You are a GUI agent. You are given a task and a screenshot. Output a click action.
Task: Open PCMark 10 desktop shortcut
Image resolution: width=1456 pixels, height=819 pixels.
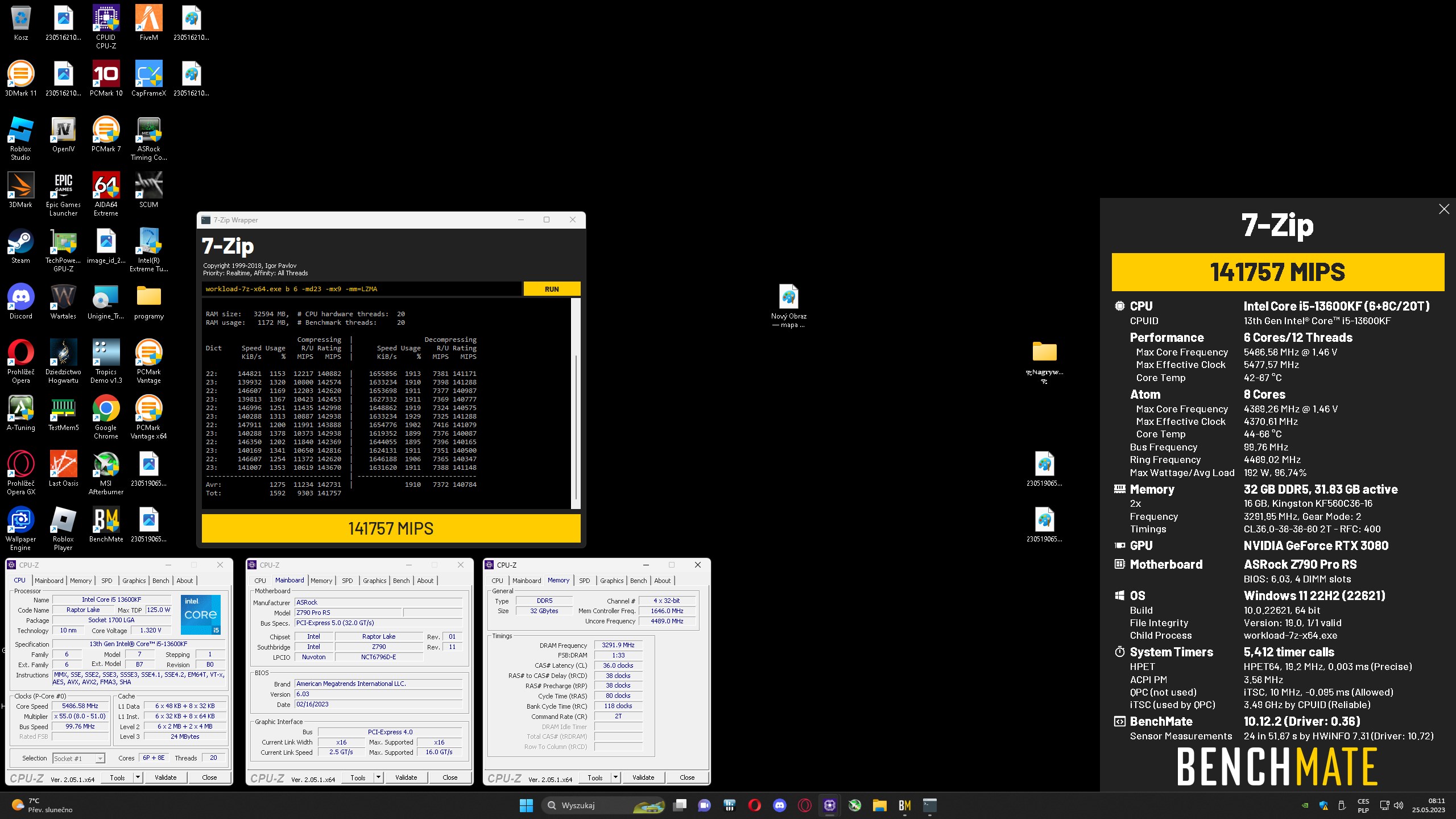pyautogui.click(x=106, y=78)
